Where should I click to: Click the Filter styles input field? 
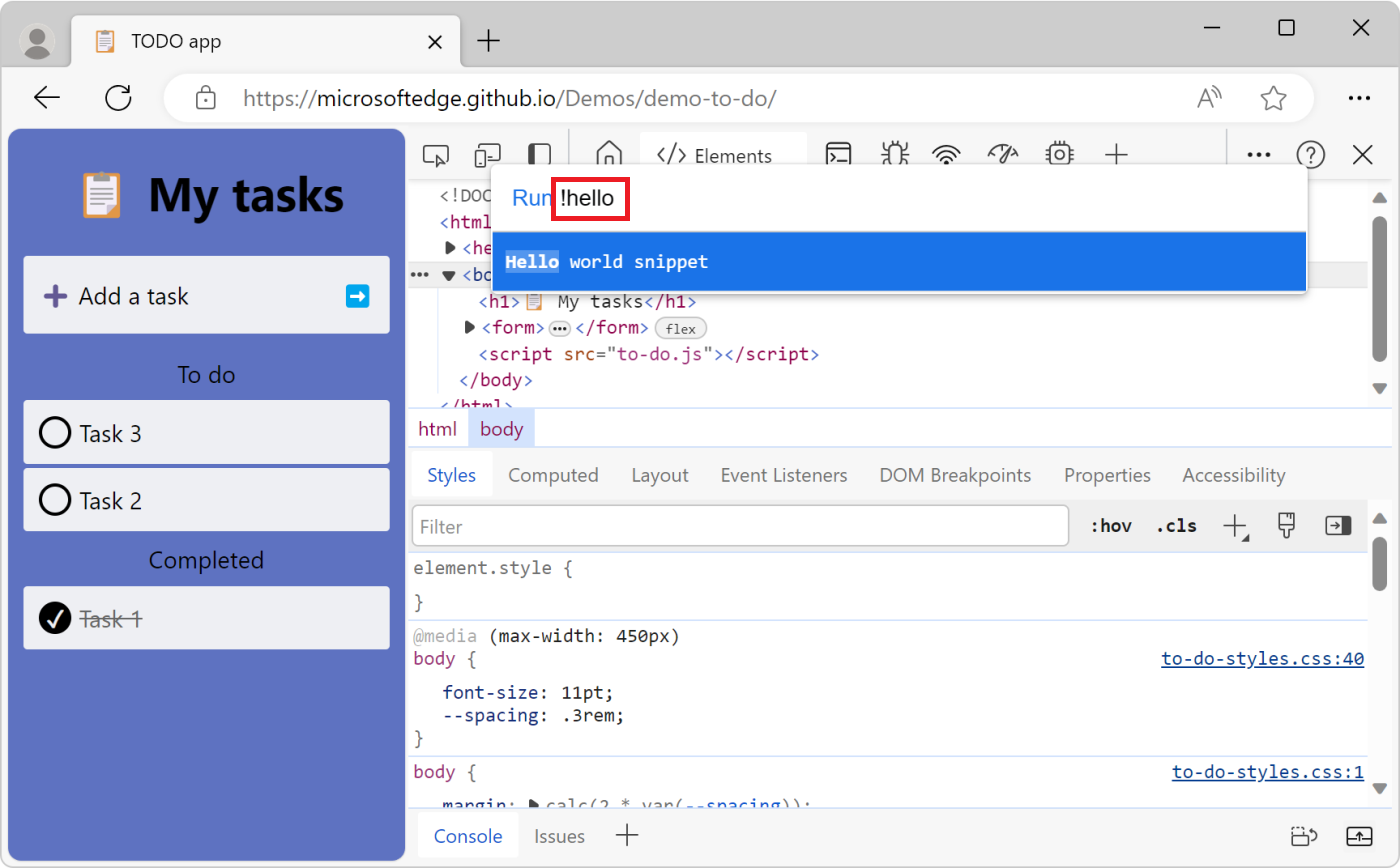coord(740,526)
